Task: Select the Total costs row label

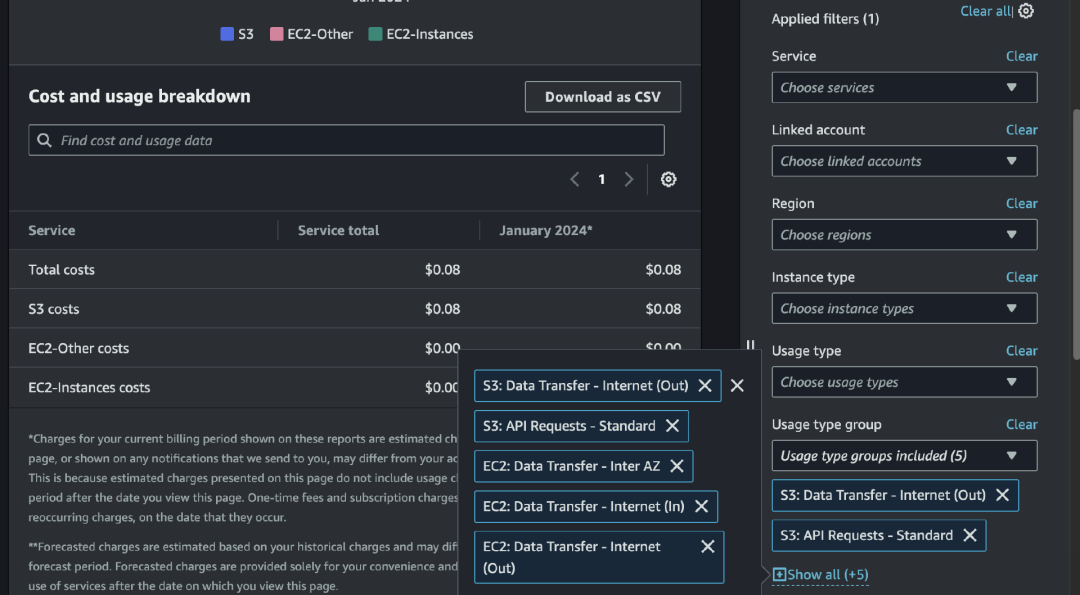Action: point(61,270)
